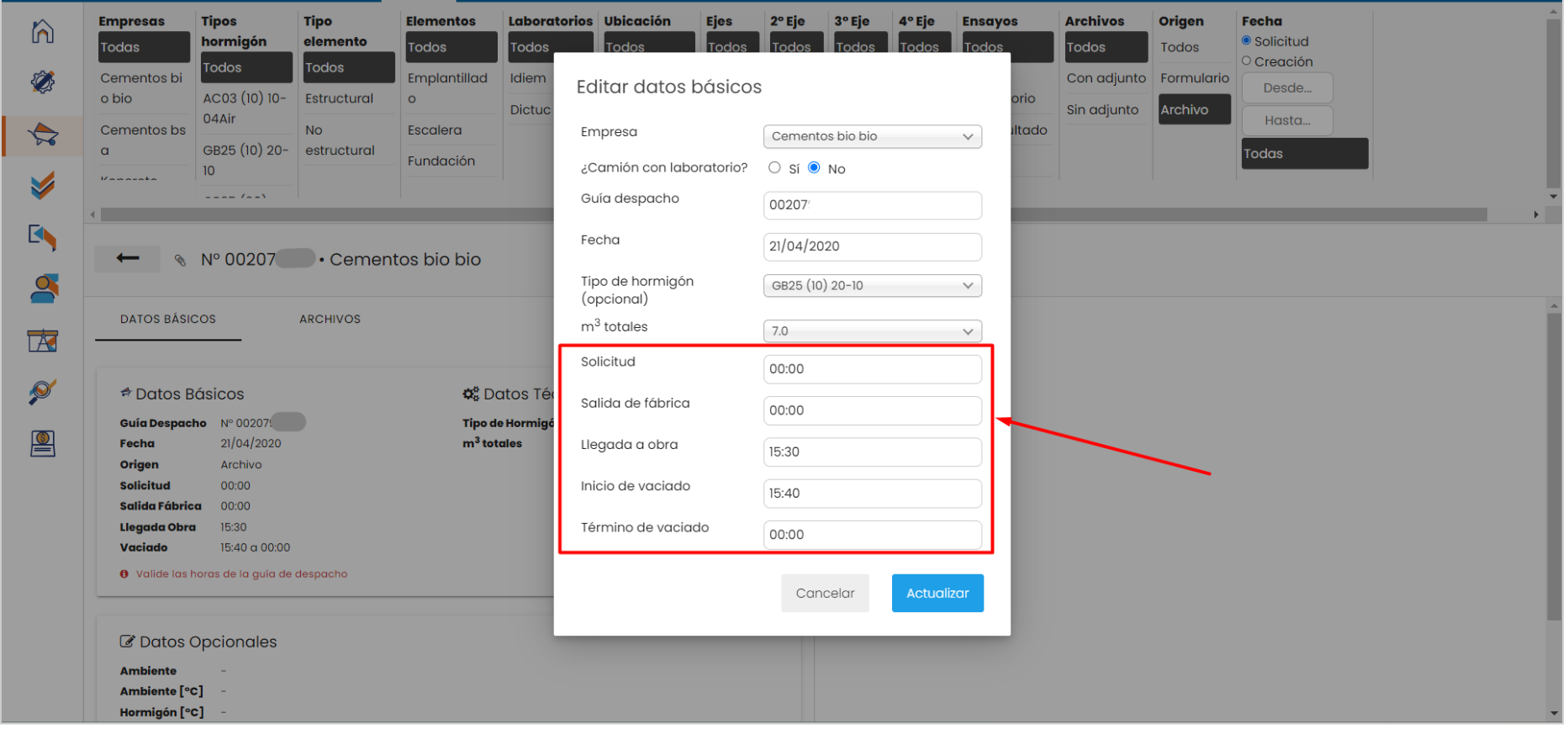Click the Fecha input field
Screen dimensions: 1568x729
point(873,247)
